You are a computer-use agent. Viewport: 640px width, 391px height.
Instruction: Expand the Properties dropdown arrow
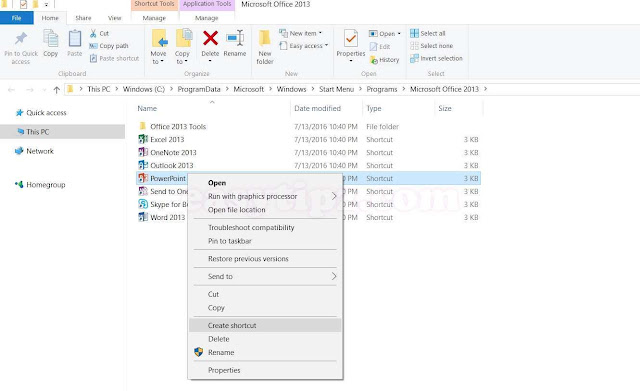click(x=351, y=61)
